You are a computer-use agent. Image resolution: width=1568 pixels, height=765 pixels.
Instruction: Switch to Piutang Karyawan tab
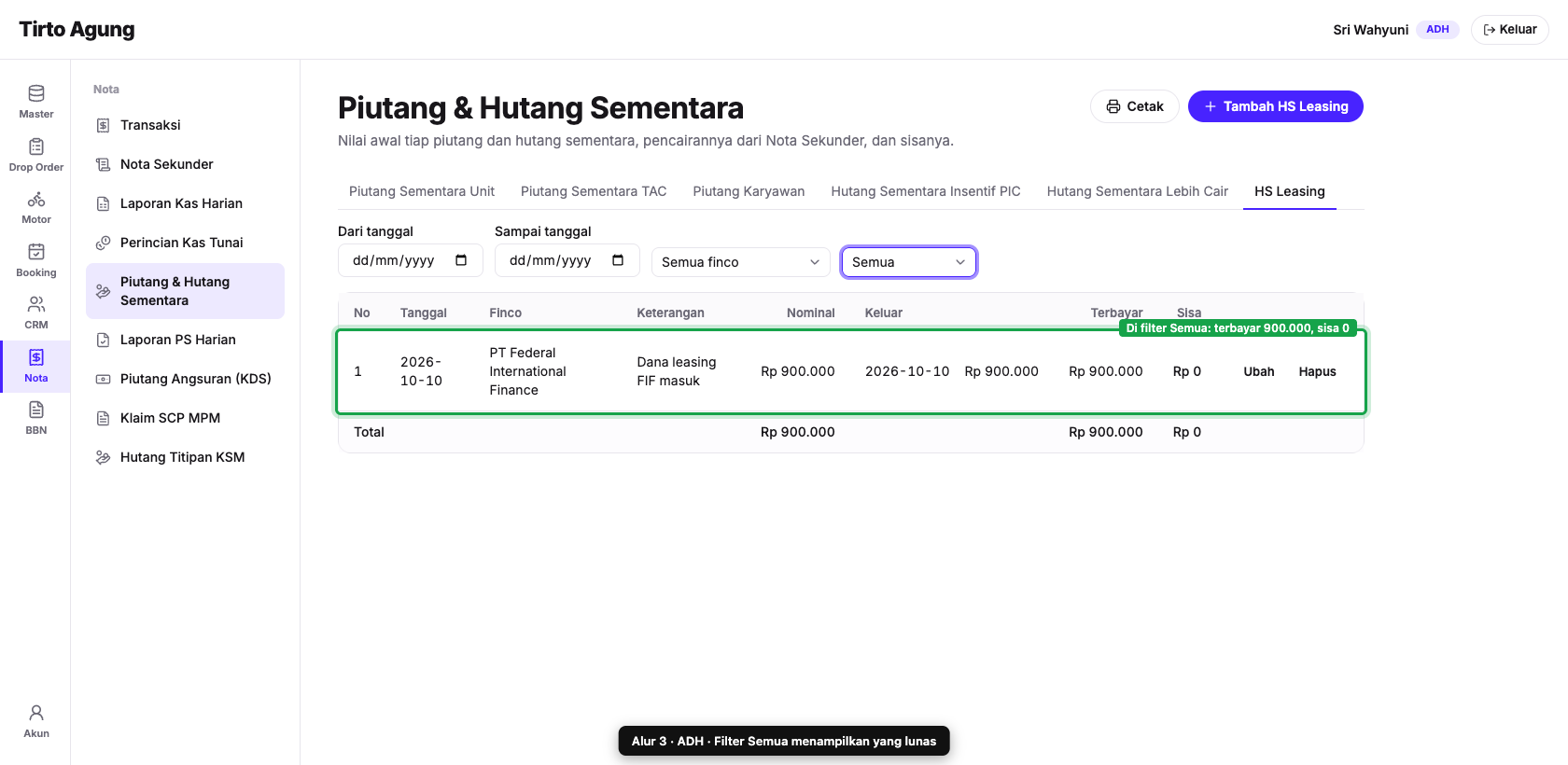749,191
